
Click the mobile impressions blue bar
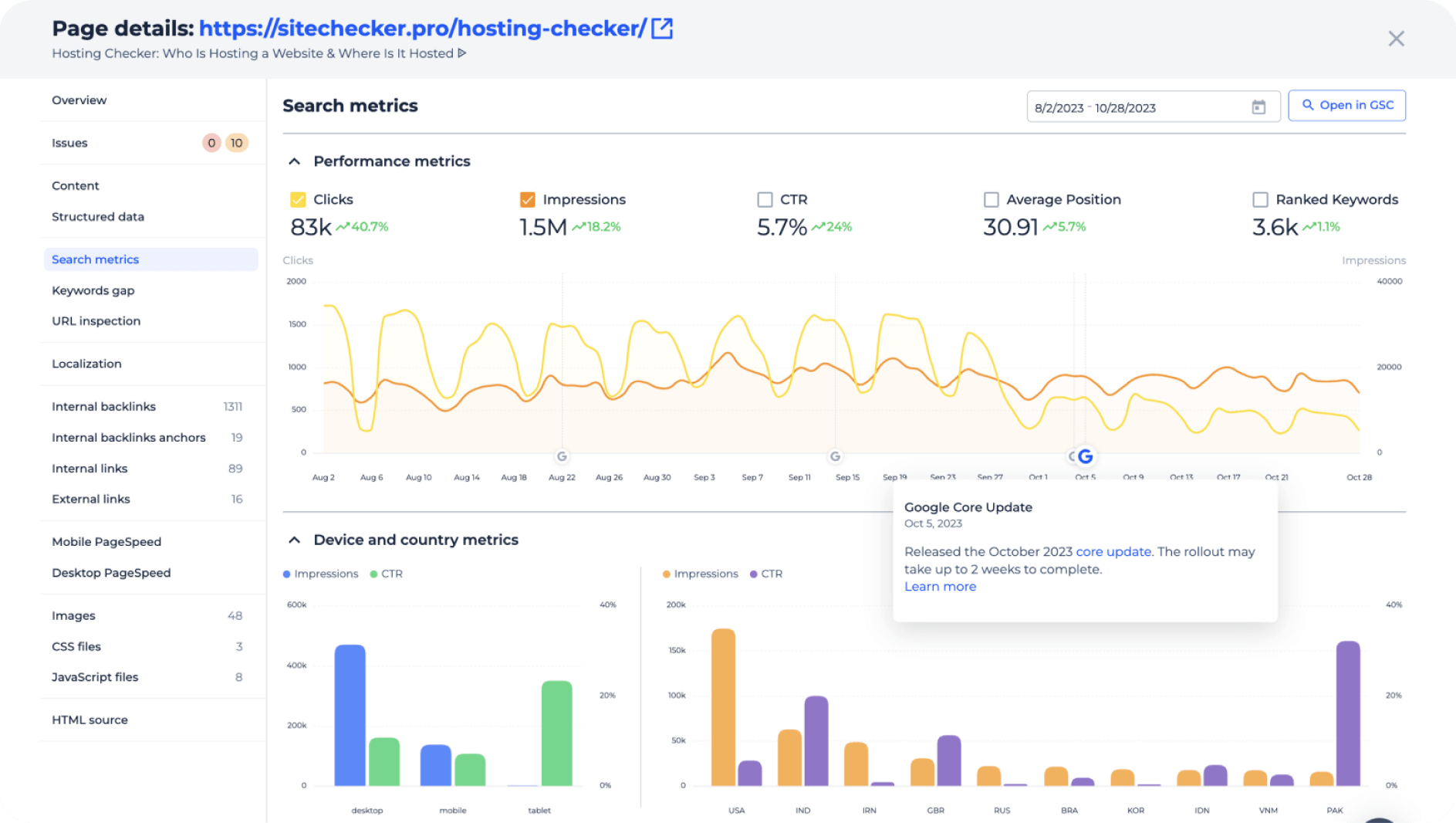click(x=435, y=766)
